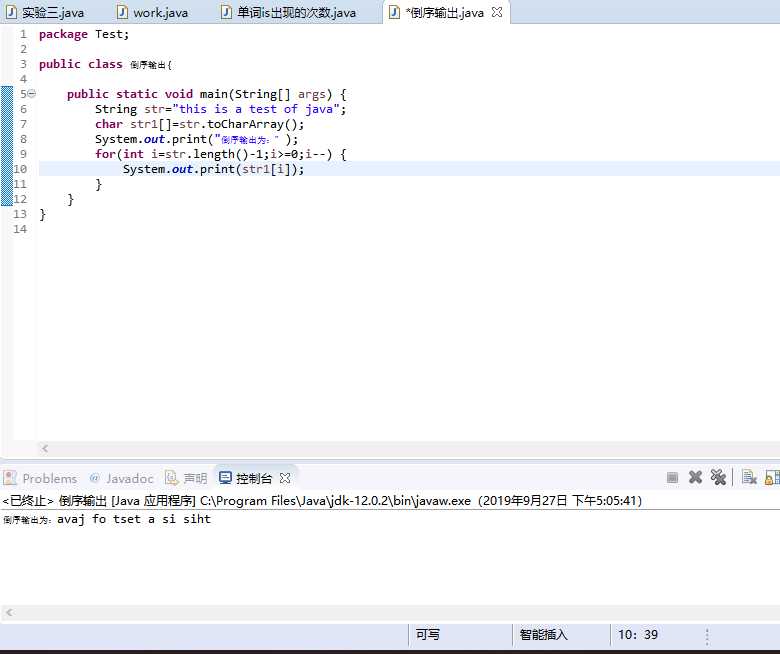Click the 'main' method name on line 5

[213, 94]
